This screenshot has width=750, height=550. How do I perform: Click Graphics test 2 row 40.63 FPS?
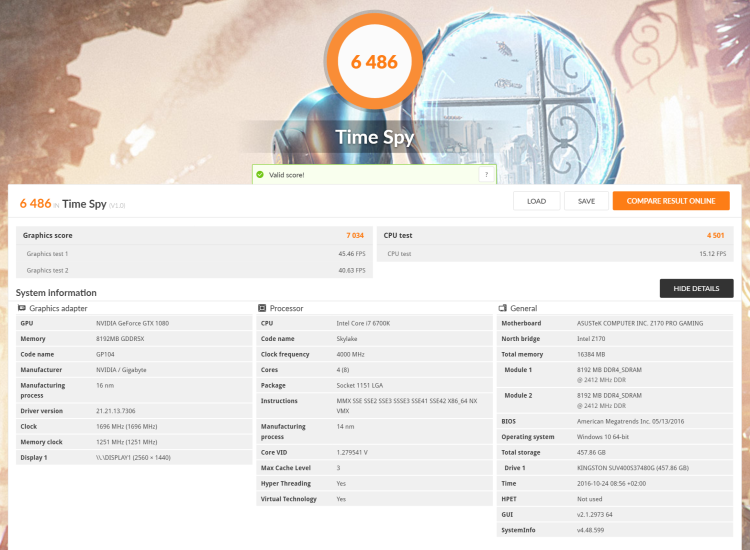click(x=194, y=270)
